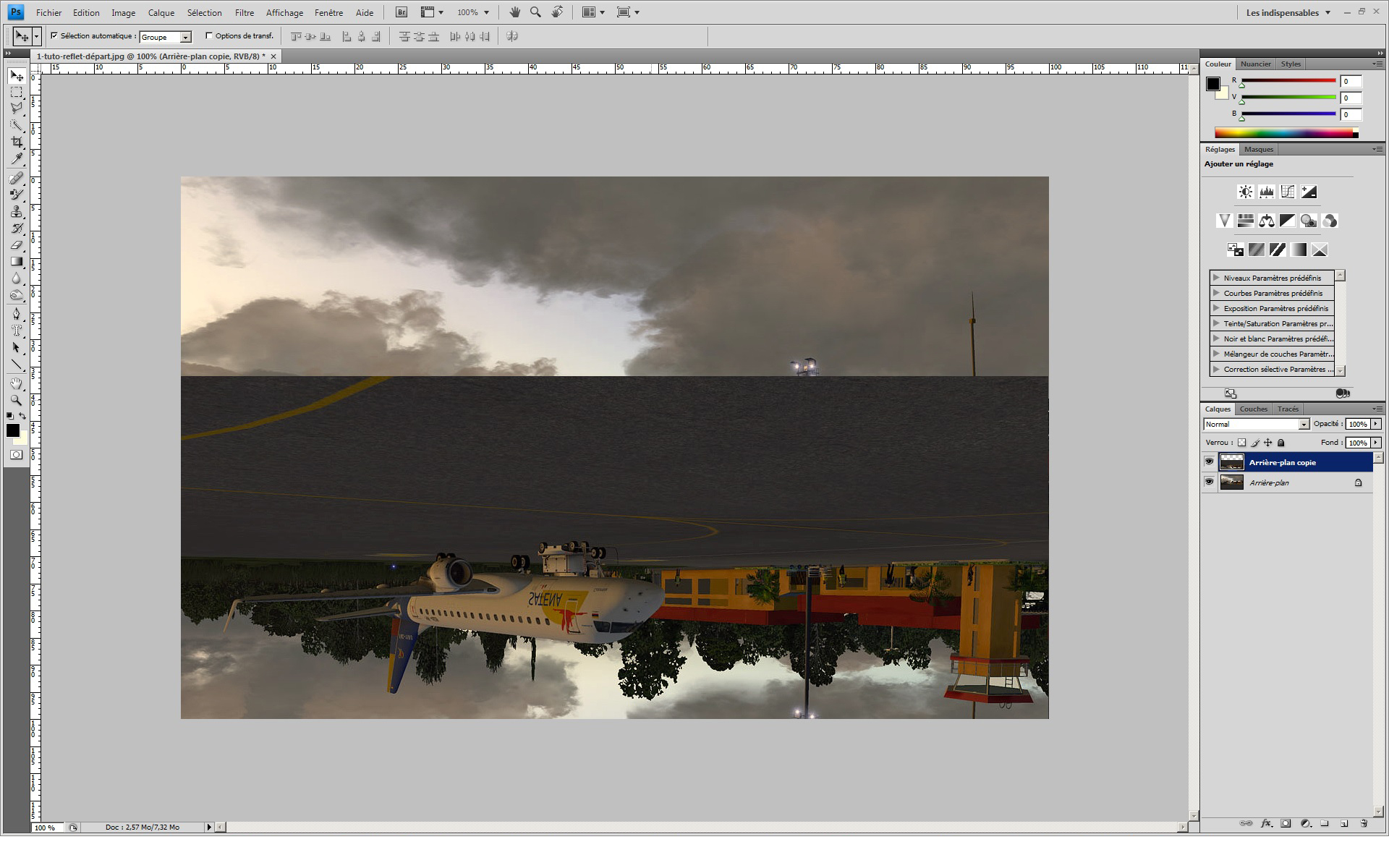Expand Courbes Paramètres prédéfinis presets

1216,293
